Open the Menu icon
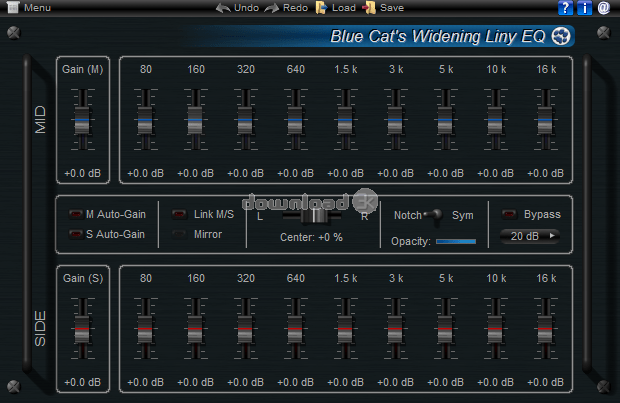The width and height of the screenshot is (620, 403). [x=13, y=7]
